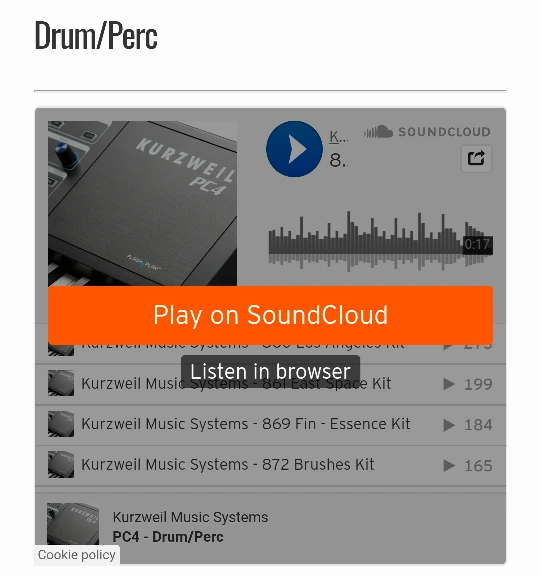Click the Play on SoundCloud button
This screenshot has width=540, height=577.
[271, 315]
